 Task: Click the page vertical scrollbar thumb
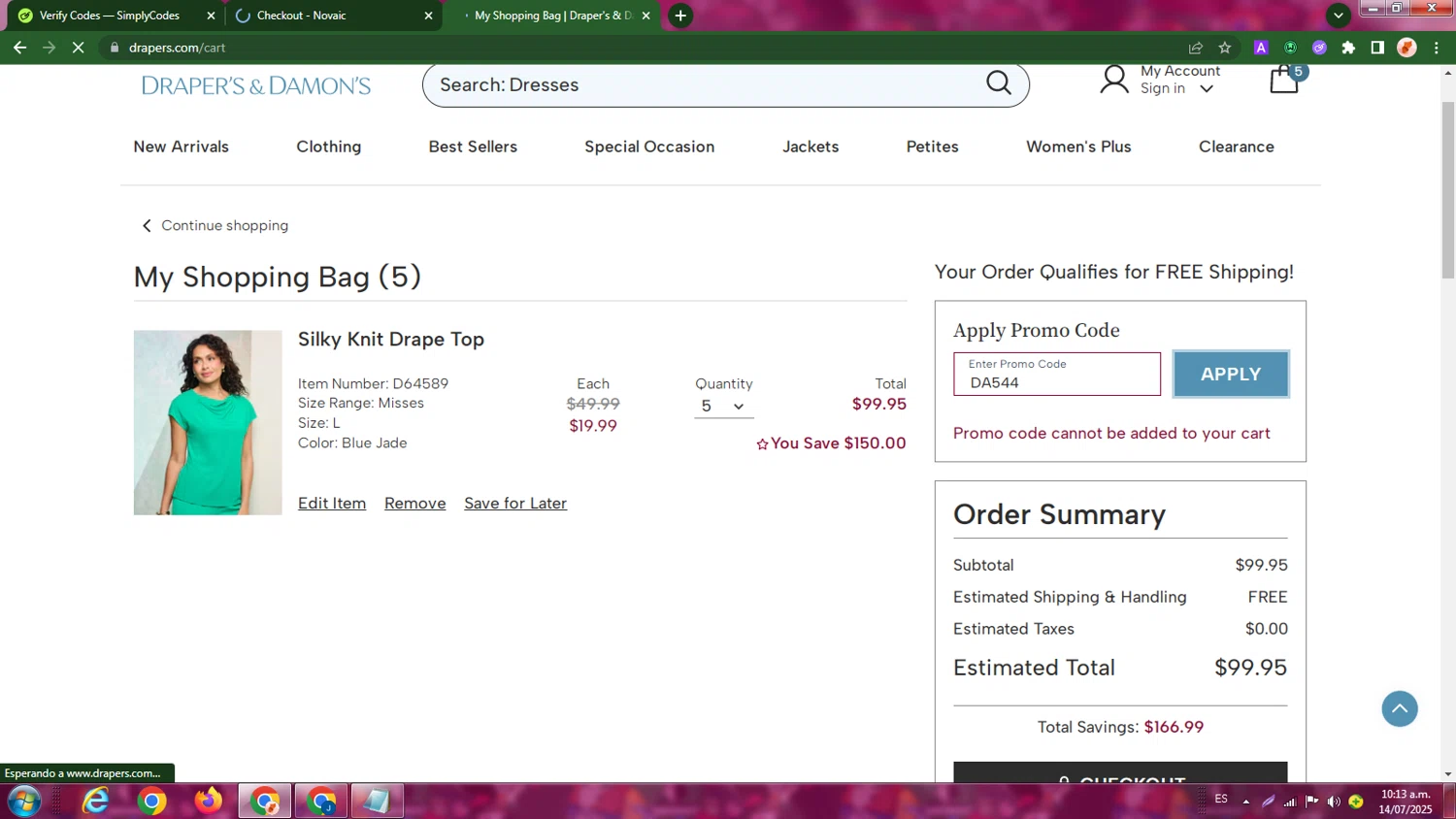pyautogui.click(x=1447, y=188)
